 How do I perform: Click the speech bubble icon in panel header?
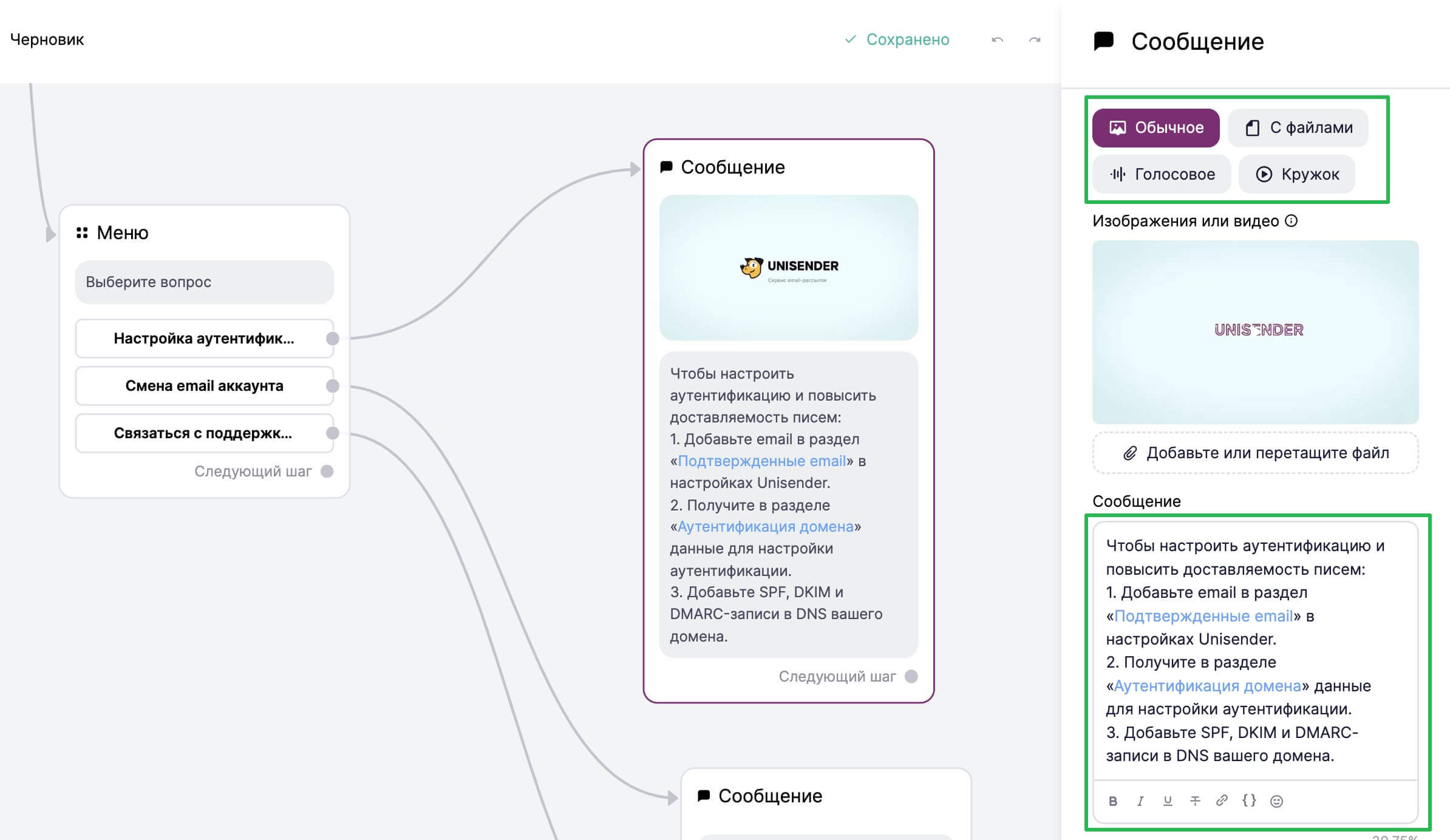point(1104,41)
